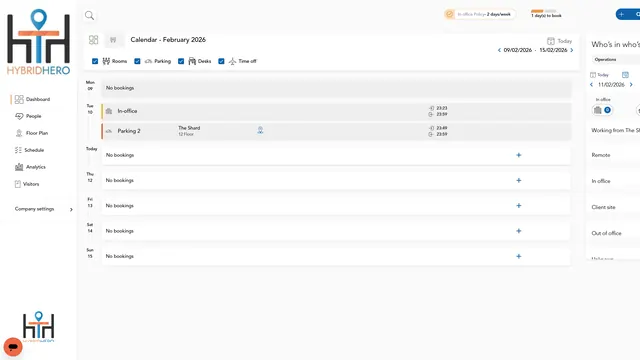
Task: Click the Desks icon in filters
Action: coord(192,61)
